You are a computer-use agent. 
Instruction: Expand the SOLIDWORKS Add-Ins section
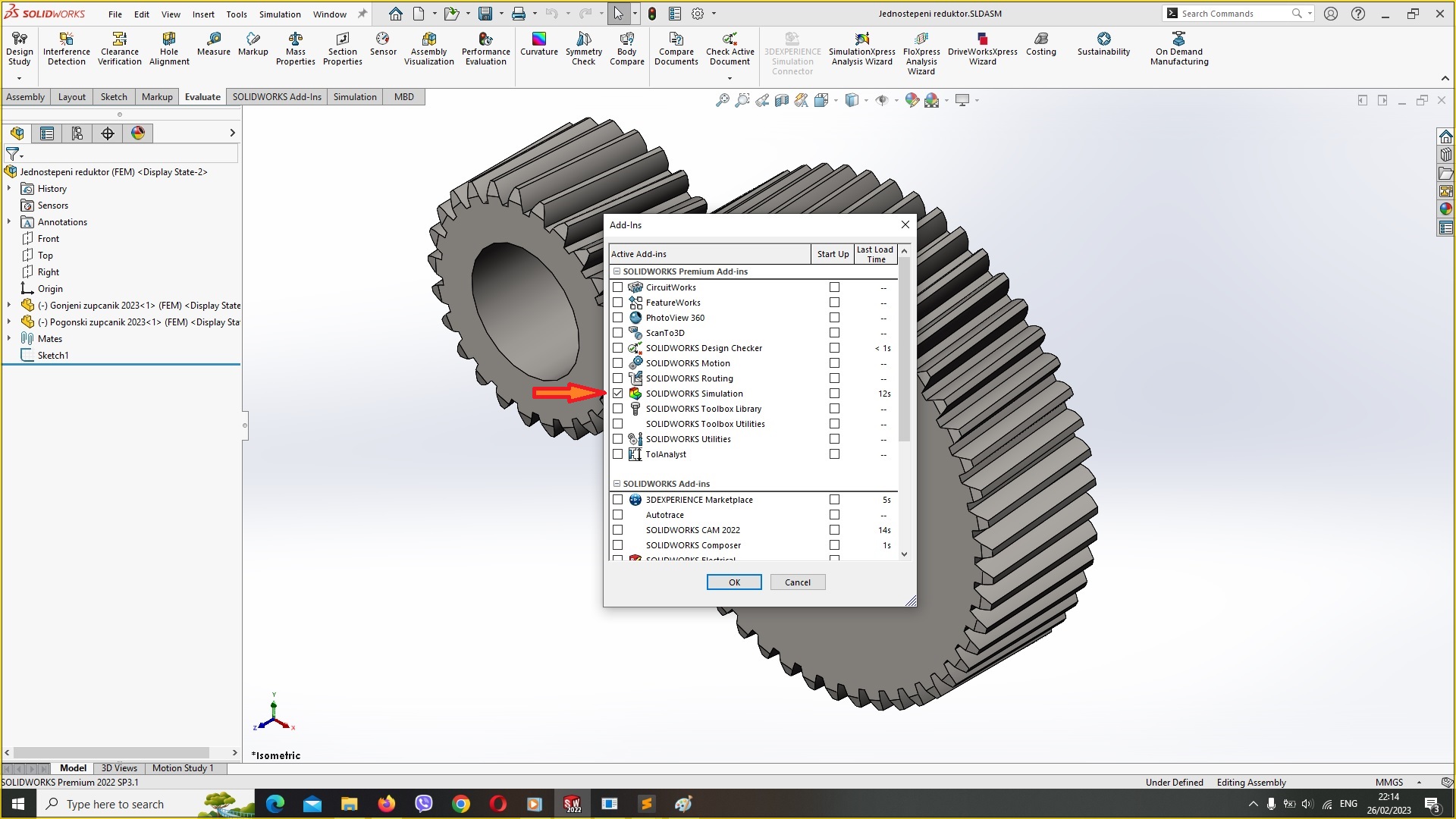[x=617, y=484]
